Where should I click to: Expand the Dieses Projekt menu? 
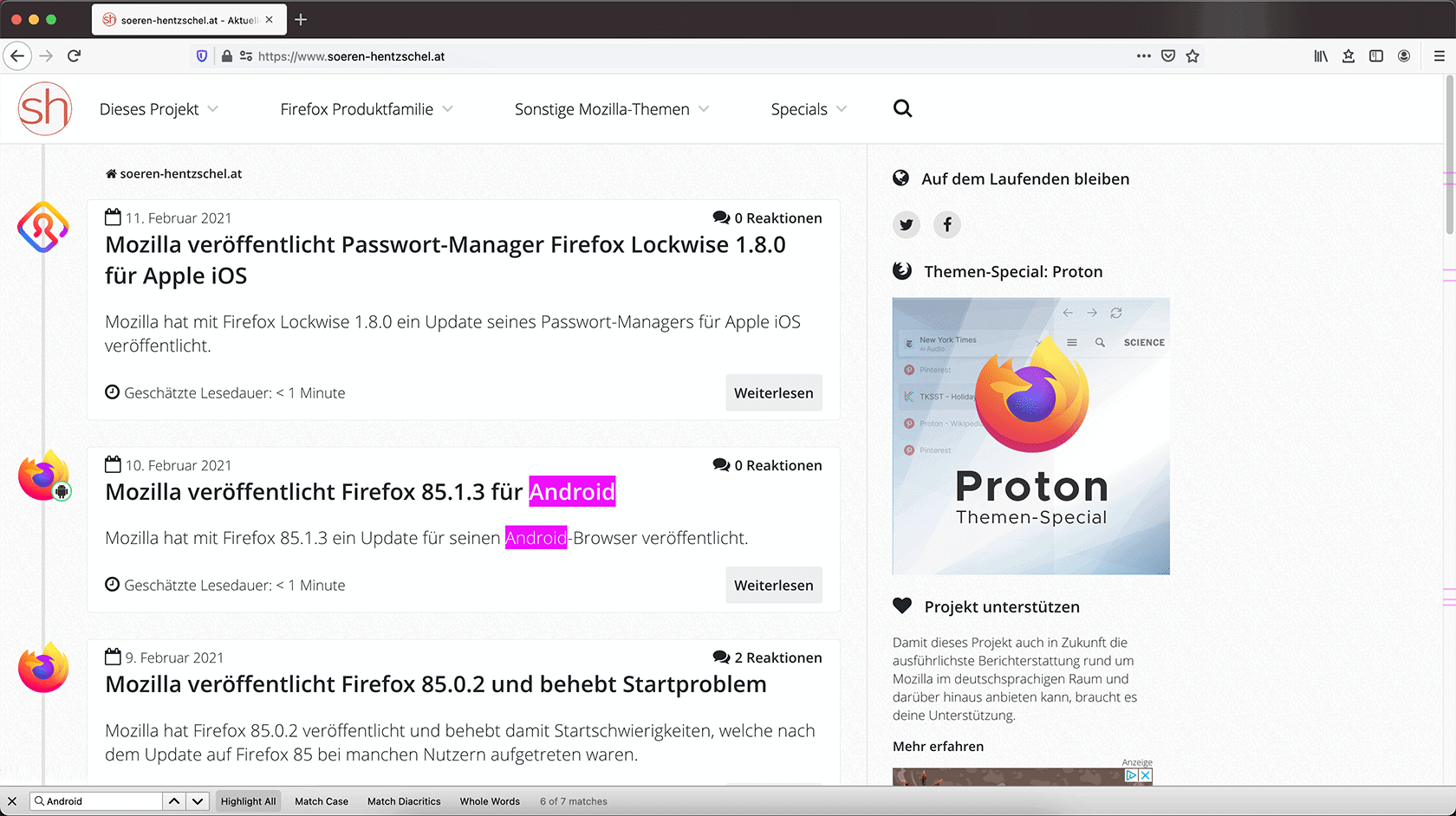click(x=159, y=109)
